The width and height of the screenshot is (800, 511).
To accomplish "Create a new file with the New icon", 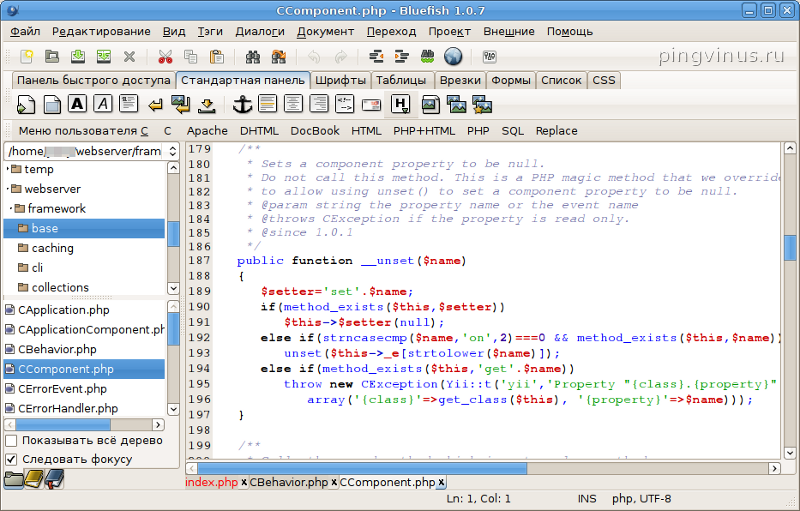I will 26,56.
